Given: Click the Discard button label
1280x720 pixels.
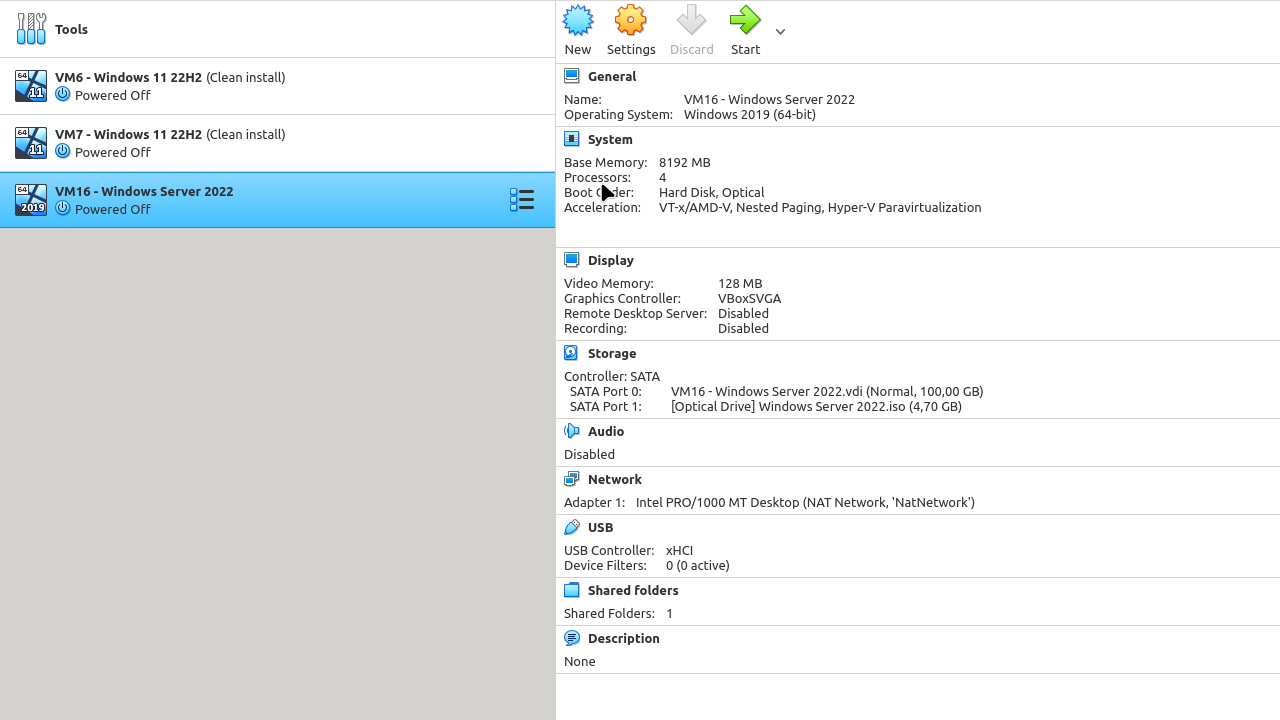Looking at the screenshot, I should 692,49.
